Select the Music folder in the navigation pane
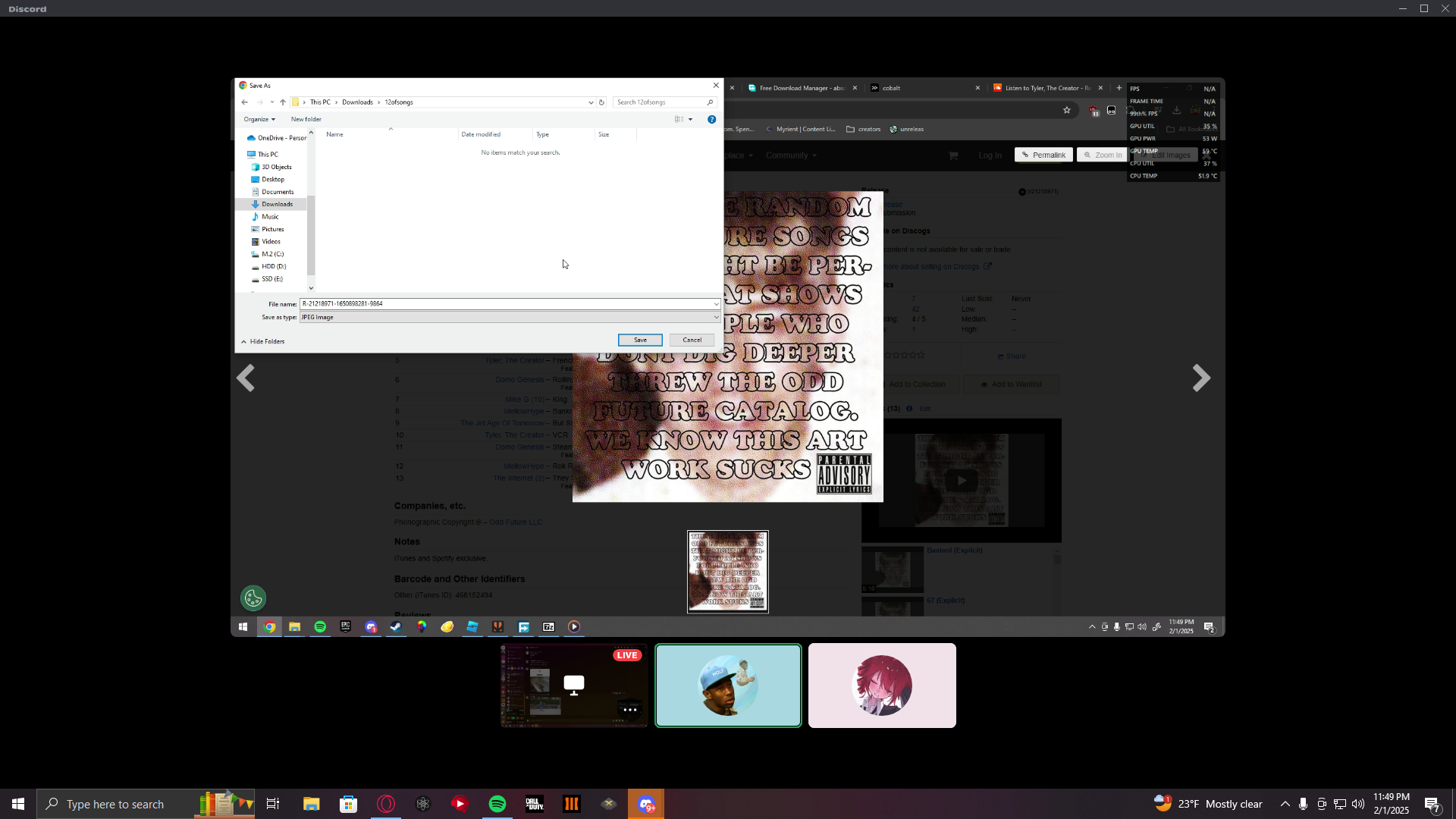The image size is (1456, 819). coord(270,217)
